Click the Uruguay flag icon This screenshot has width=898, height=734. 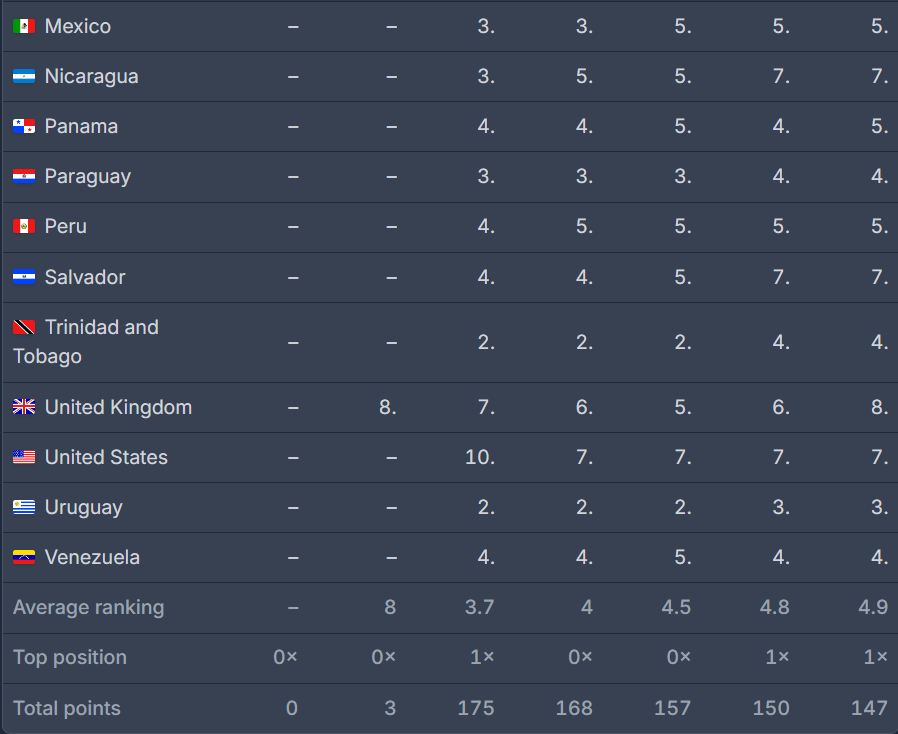point(24,507)
